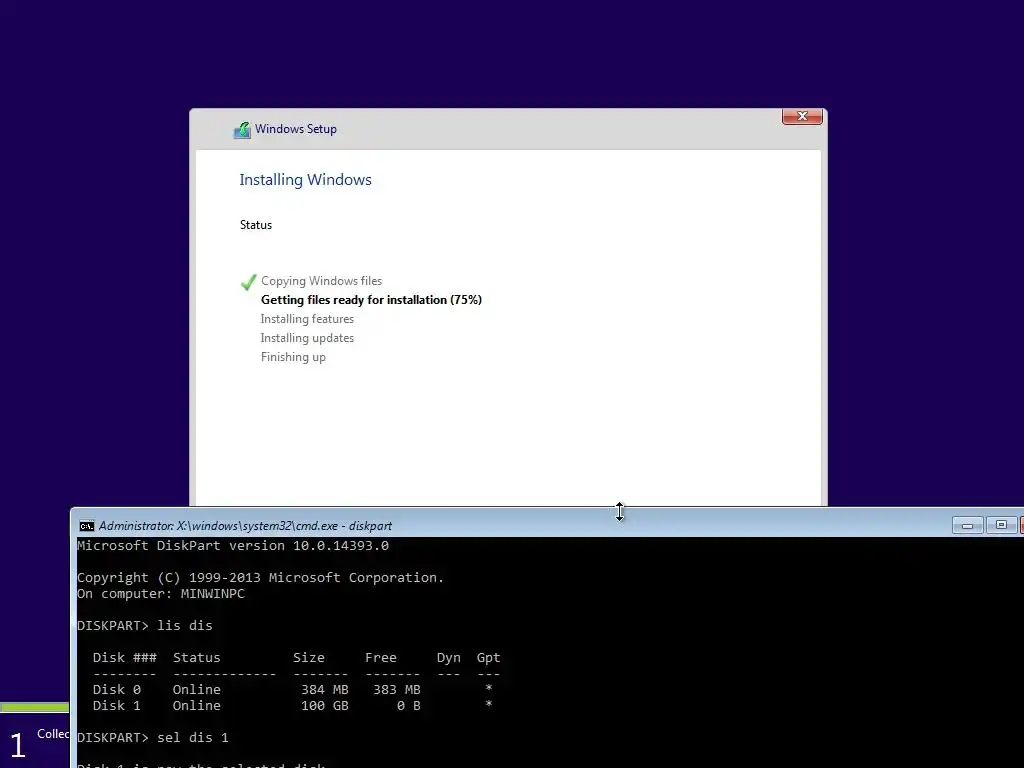
Task: Click the cmd.exe icon in diskpart title bar
Action: click(x=86, y=526)
